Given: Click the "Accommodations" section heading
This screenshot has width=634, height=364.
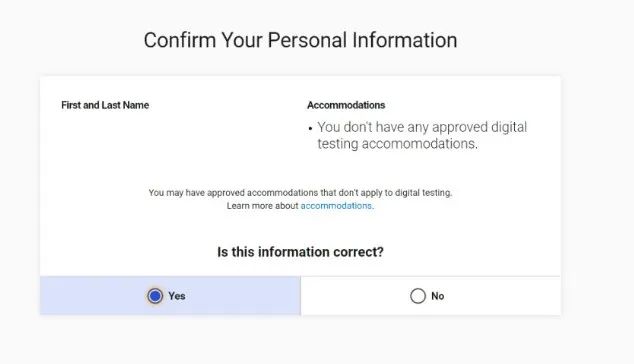Looking at the screenshot, I should coord(346,105).
